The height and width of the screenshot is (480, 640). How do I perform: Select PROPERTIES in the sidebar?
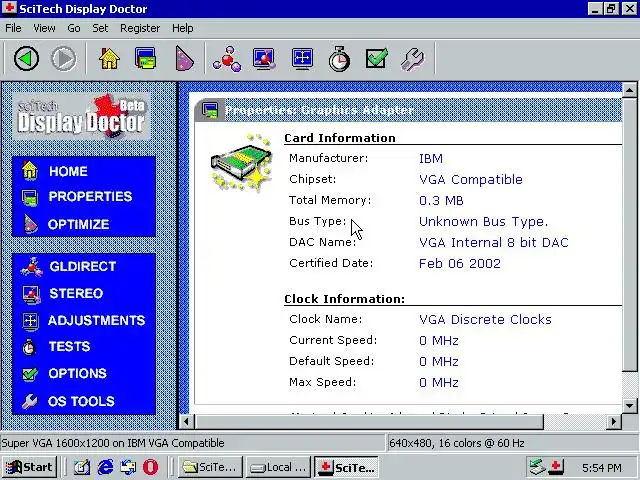90,196
